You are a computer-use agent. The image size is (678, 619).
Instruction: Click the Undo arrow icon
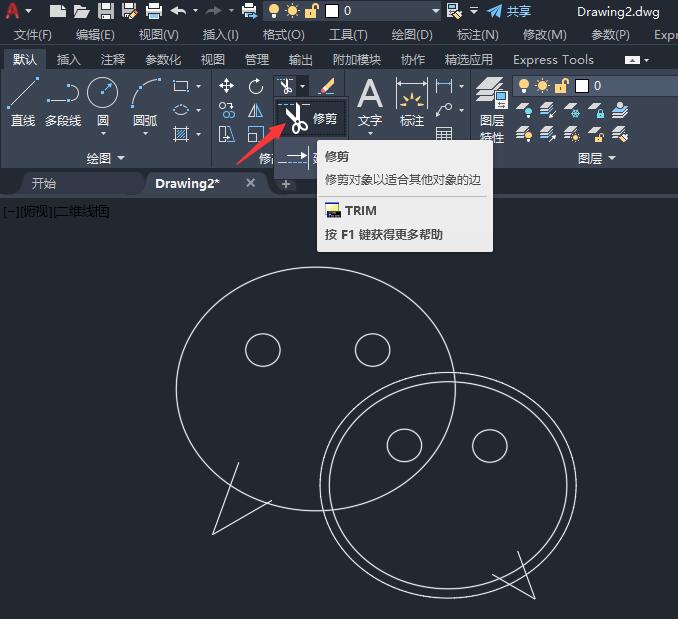(x=178, y=10)
